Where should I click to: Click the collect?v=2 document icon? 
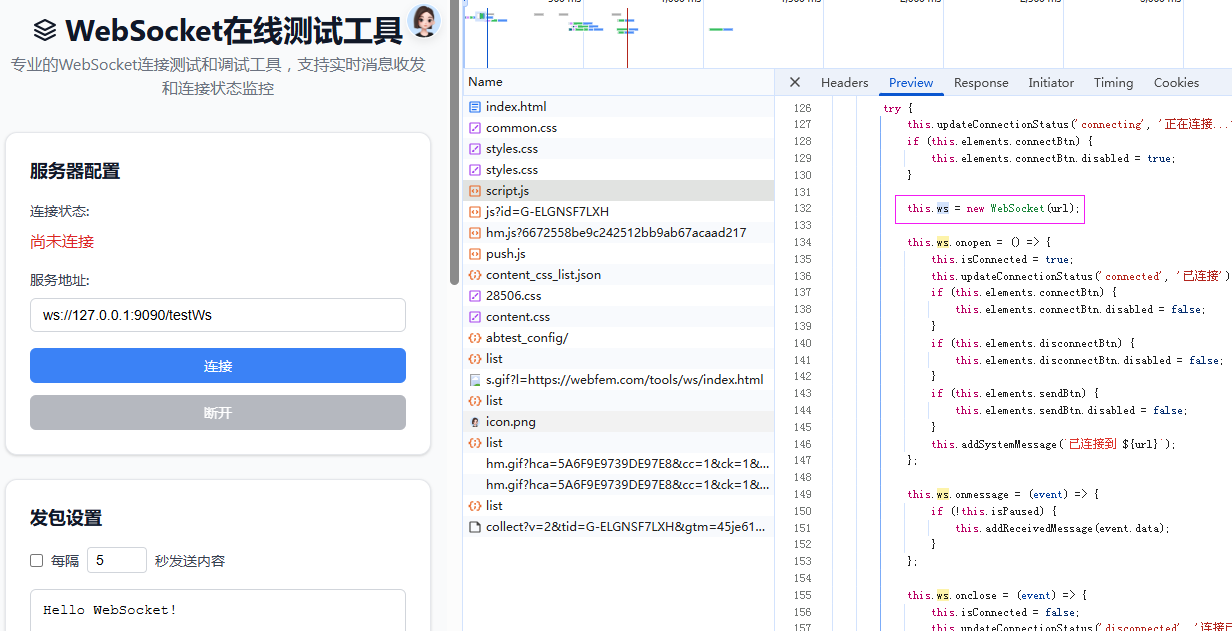pos(475,527)
